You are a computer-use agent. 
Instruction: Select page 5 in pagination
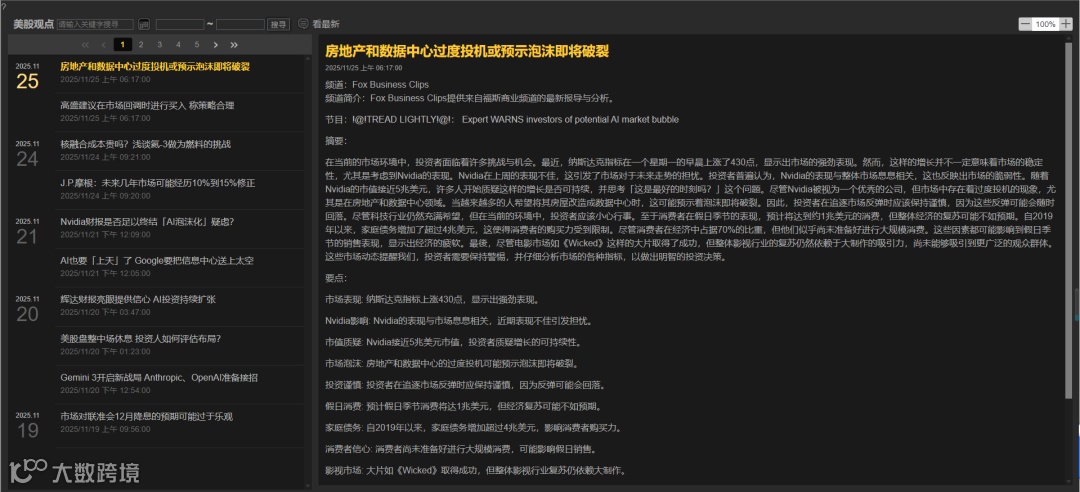coord(196,45)
